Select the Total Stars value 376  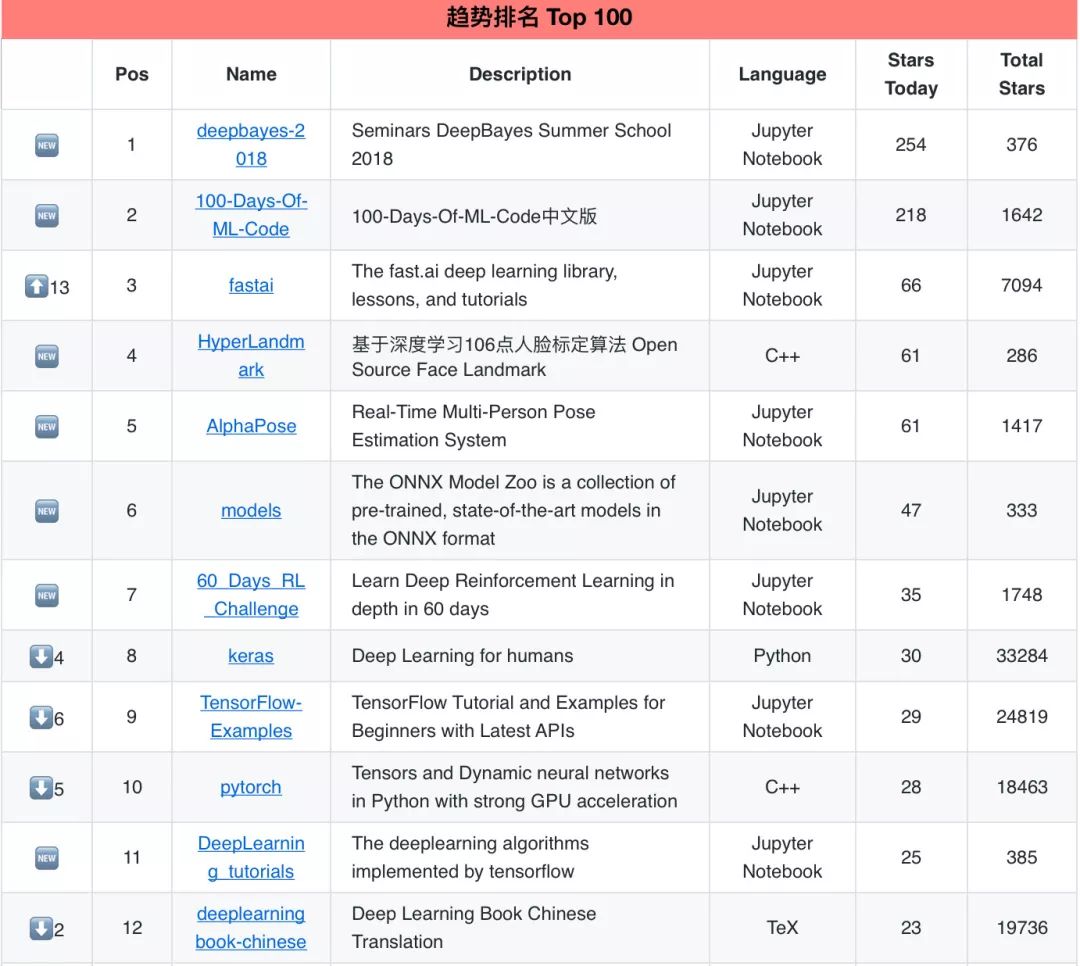coord(1021,145)
